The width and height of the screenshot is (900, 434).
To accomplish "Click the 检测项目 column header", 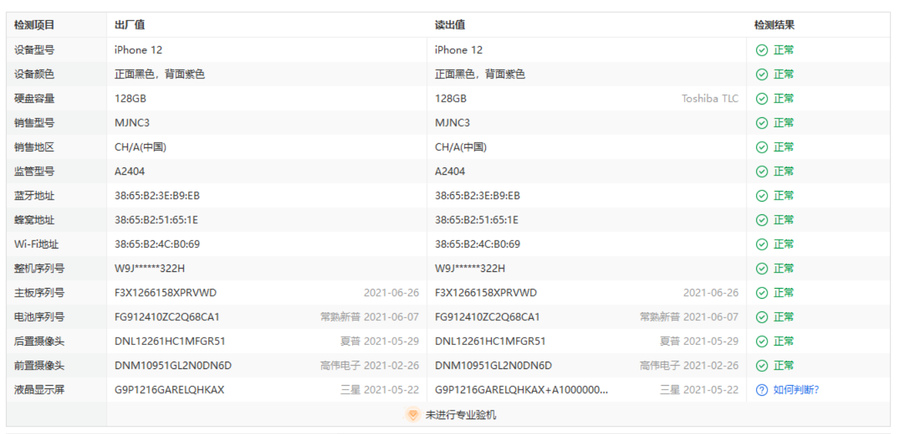I will 34,25.
